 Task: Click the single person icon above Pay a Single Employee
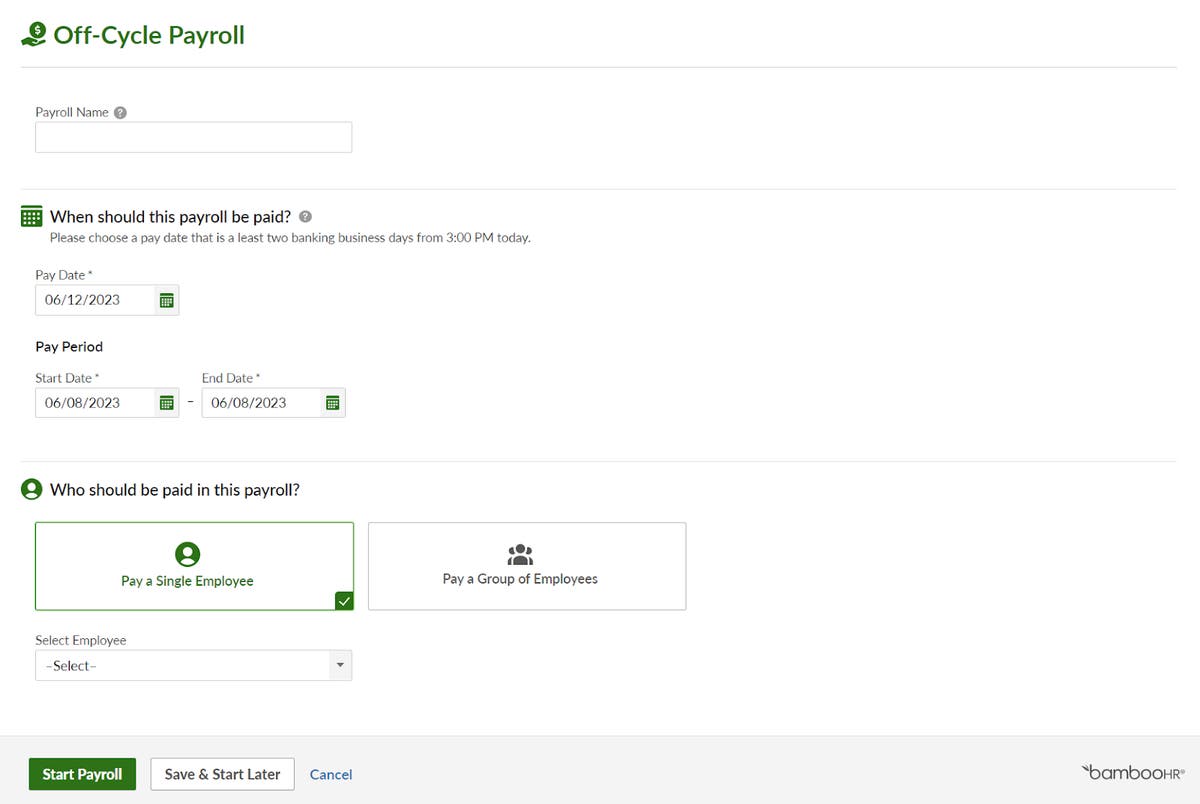coord(186,553)
